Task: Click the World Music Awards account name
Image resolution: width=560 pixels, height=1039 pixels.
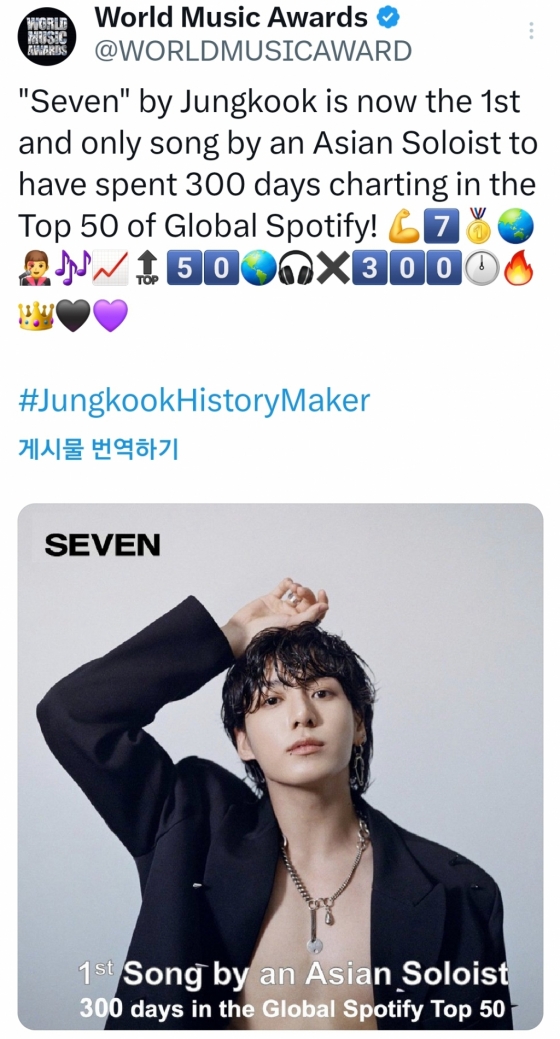Action: click(231, 18)
